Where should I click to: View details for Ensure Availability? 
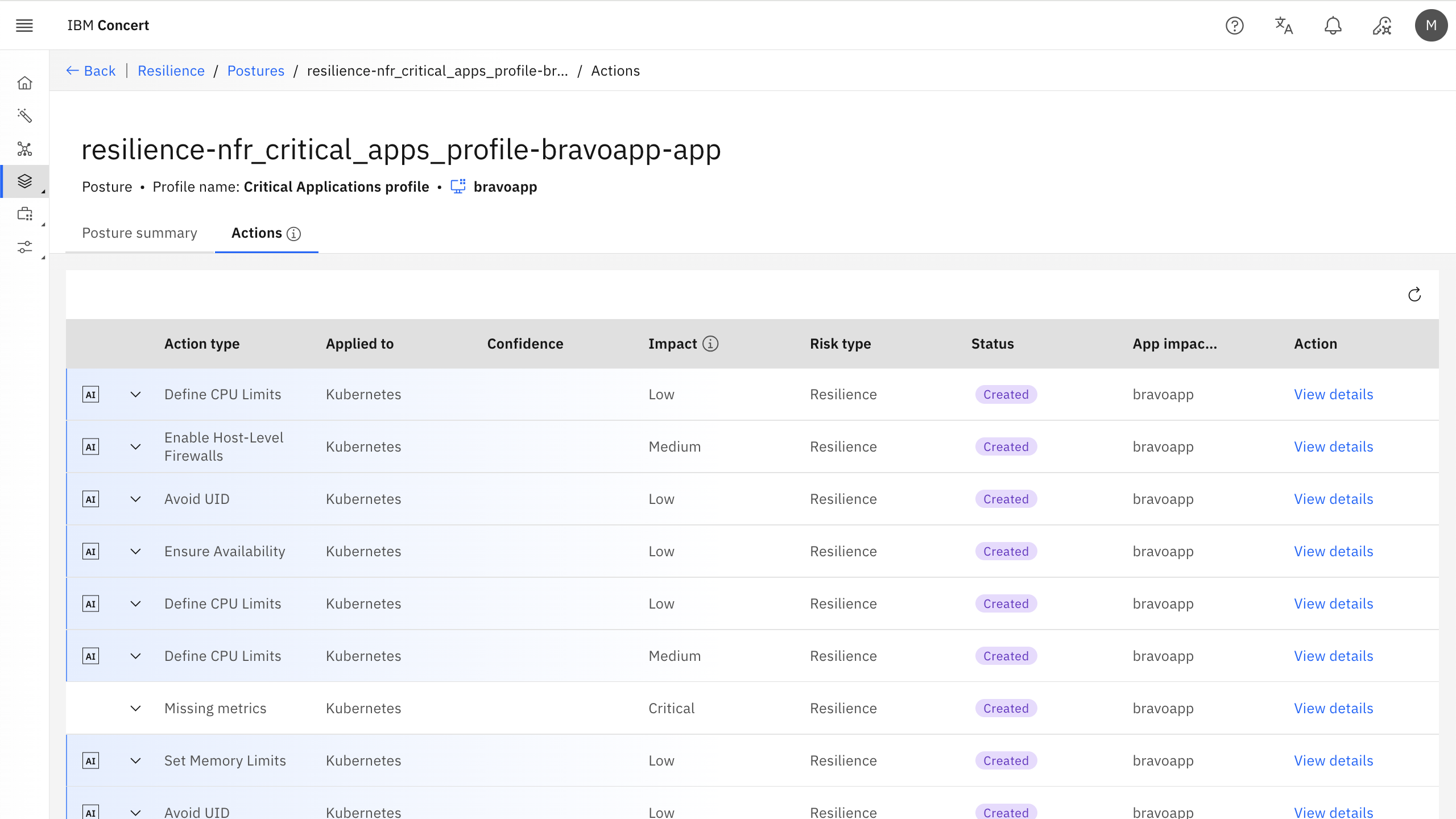click(1333, 552)
